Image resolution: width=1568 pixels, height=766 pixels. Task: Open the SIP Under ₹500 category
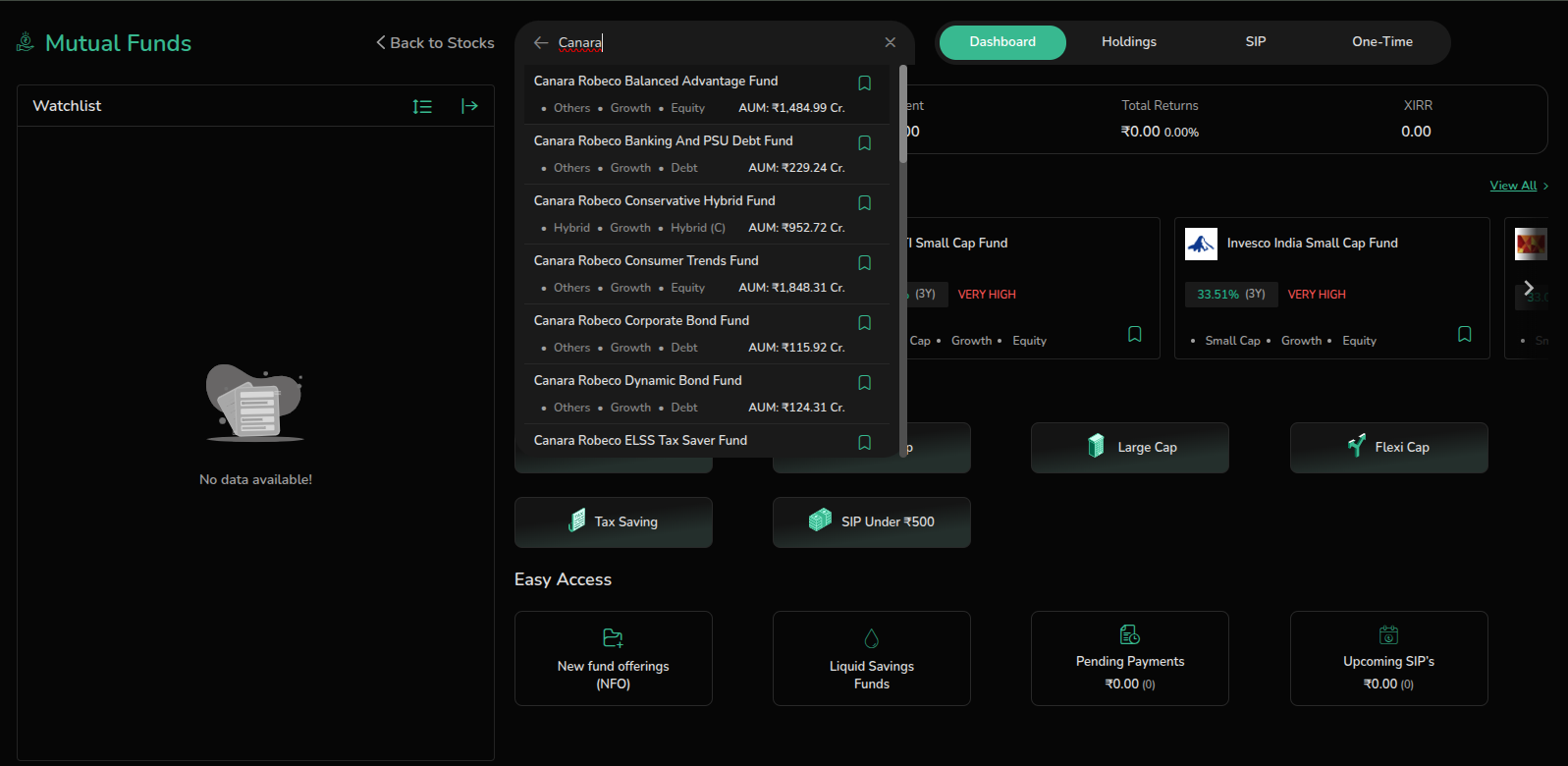pyautogui.click(x=872, y=522)
